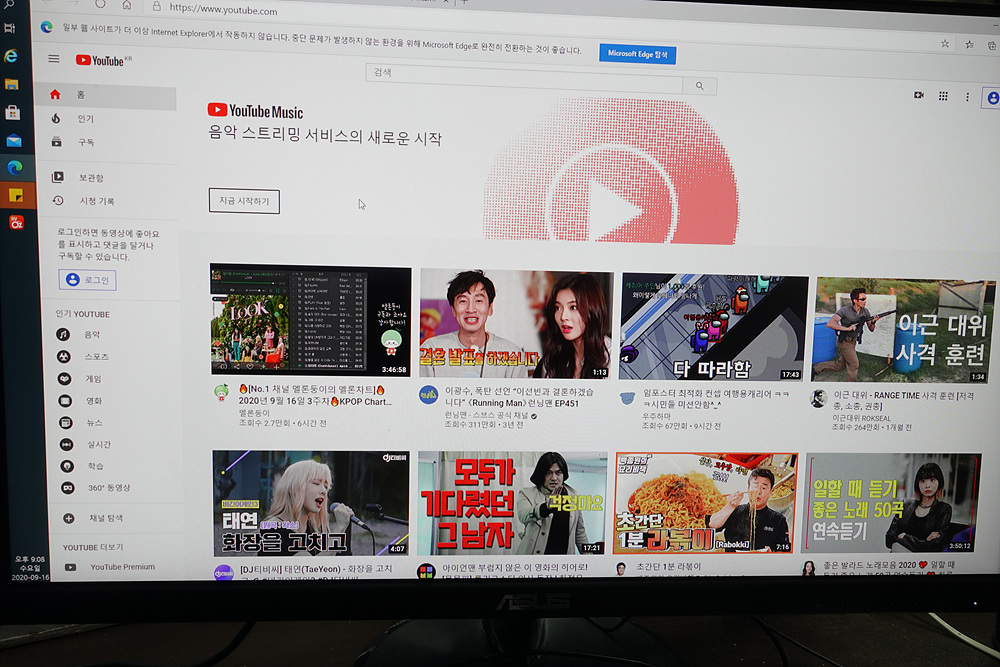Click the library icon beside 보관함
The width and height of the screenshot is (1000, 667).
(x=58, y=177)
